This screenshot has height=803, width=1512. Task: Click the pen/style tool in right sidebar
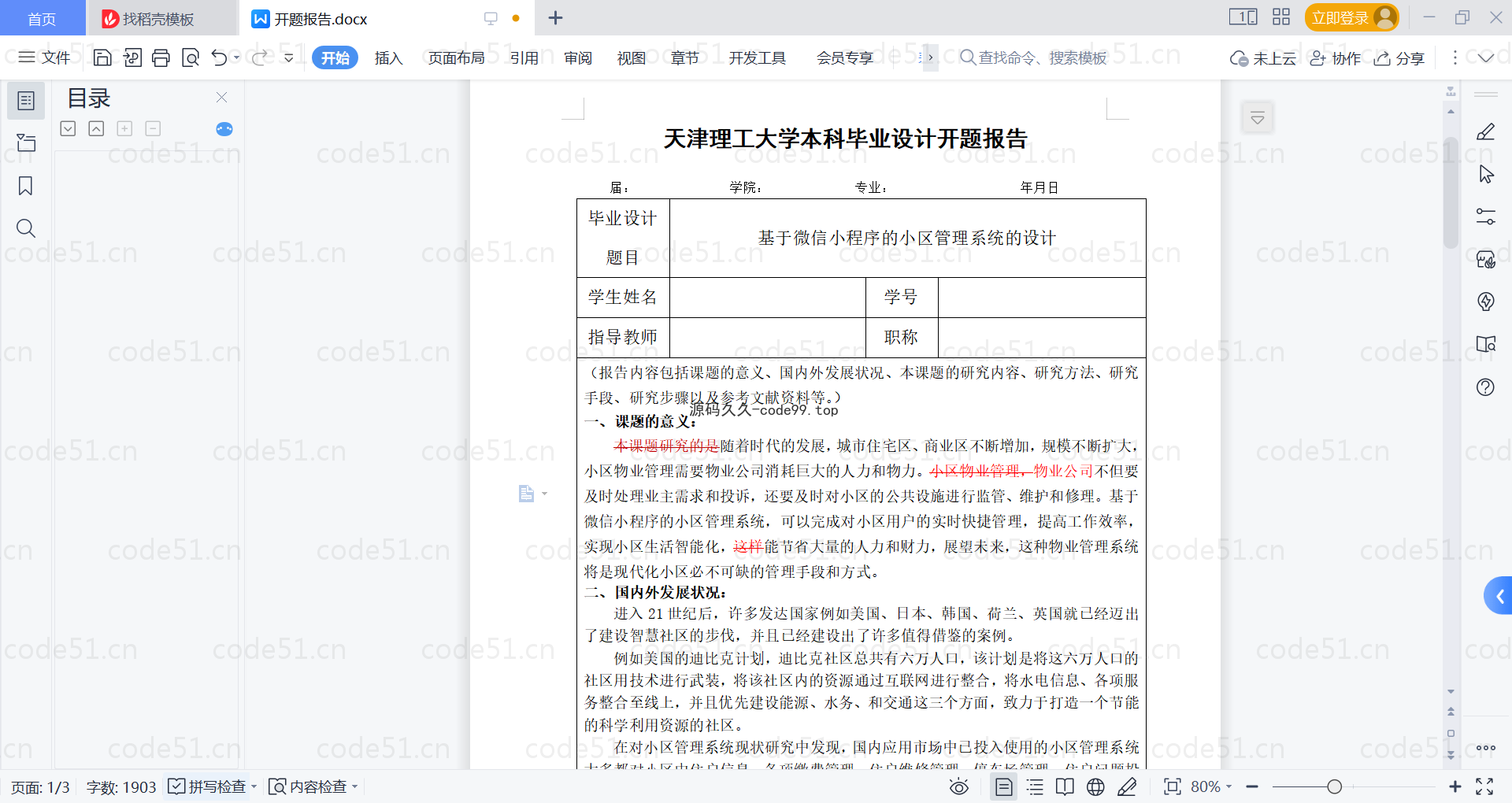(x=1485, y=132)
